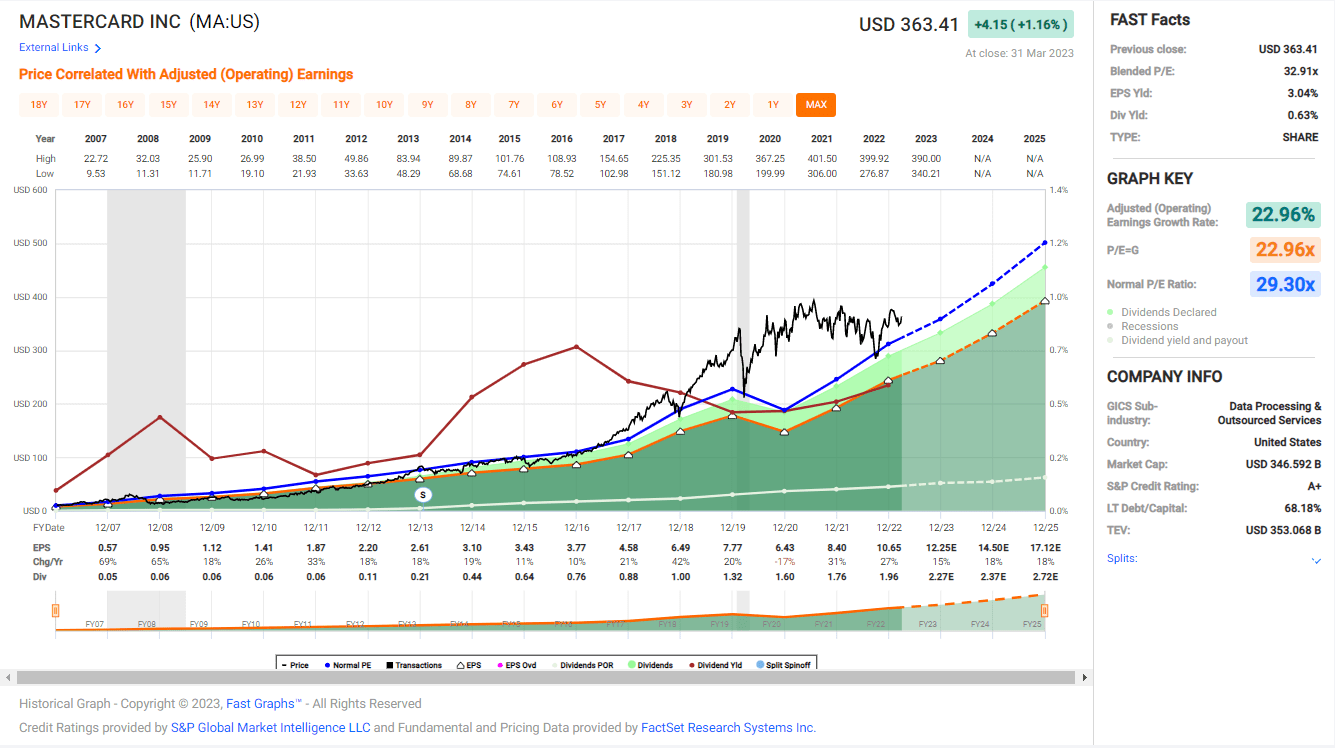Toggle Dividends POR visibility in the legend
The height and width of the screenshot is (748, 1335).
point(556,664)
